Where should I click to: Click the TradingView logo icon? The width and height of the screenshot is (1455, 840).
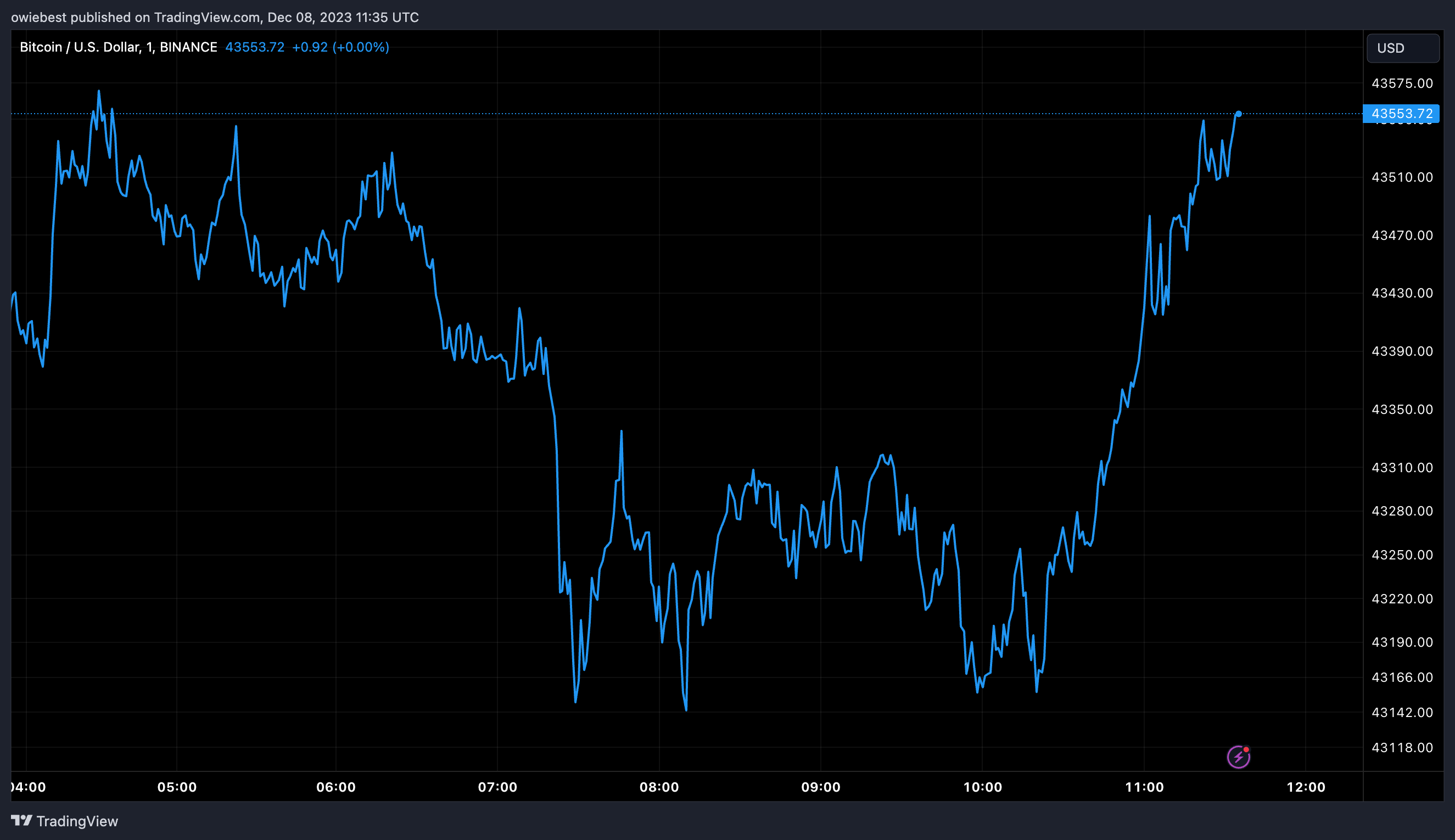coord(21,820)
